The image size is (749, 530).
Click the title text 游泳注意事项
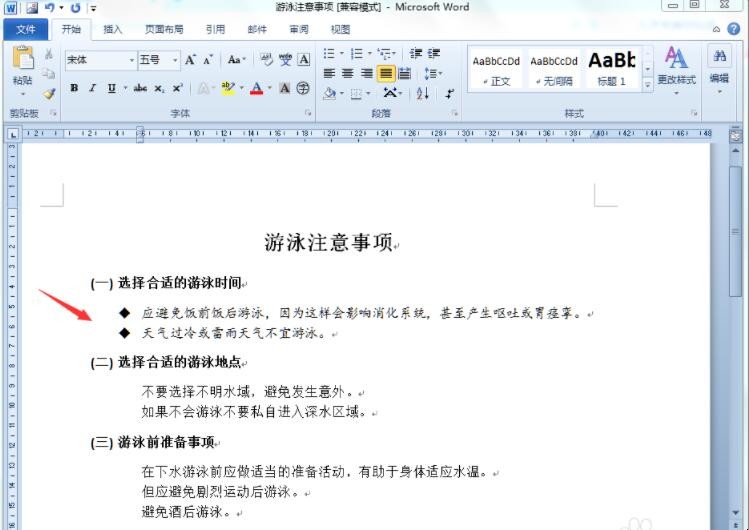pos(329,242)
